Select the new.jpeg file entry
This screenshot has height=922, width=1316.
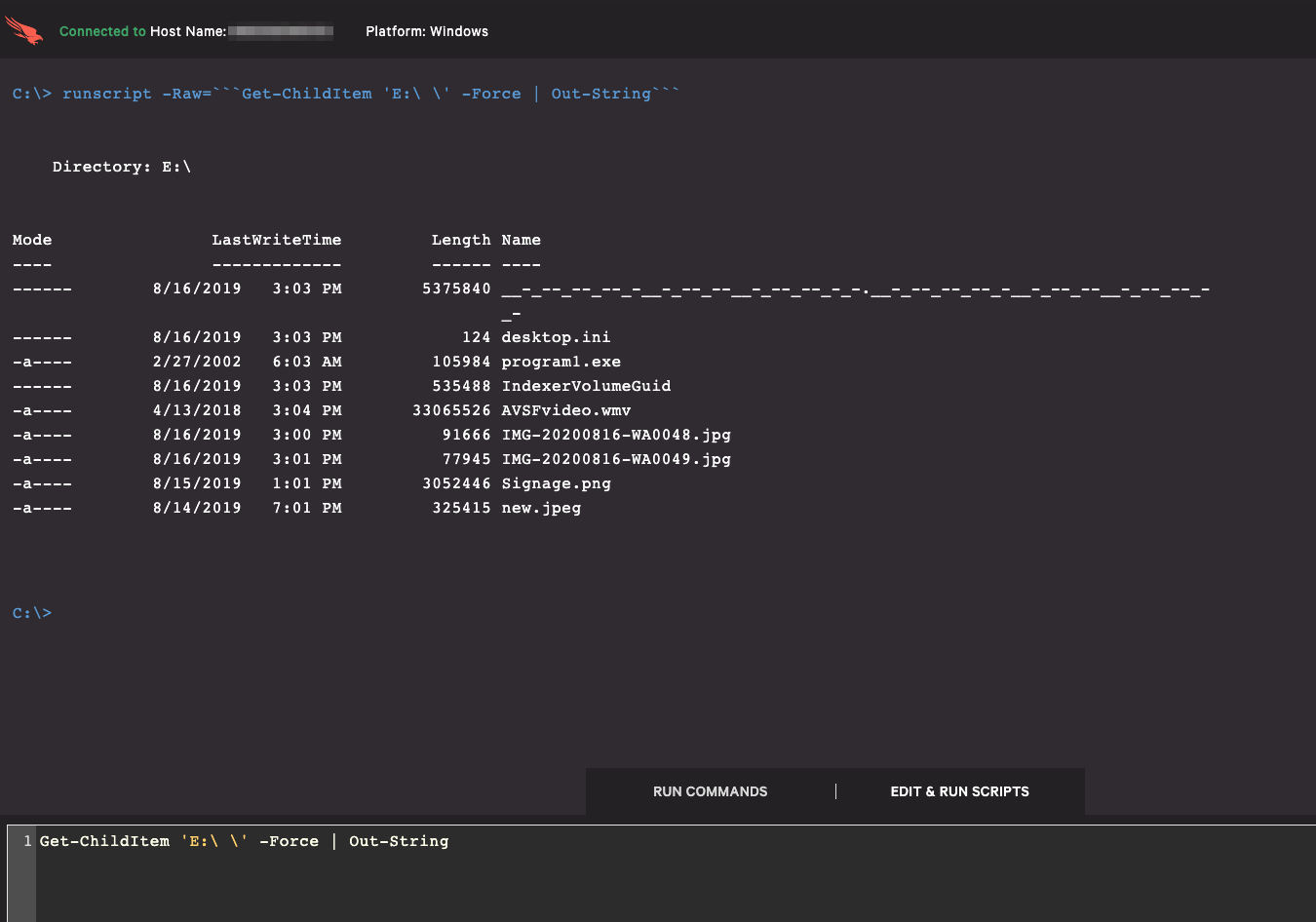coord(541,507)
